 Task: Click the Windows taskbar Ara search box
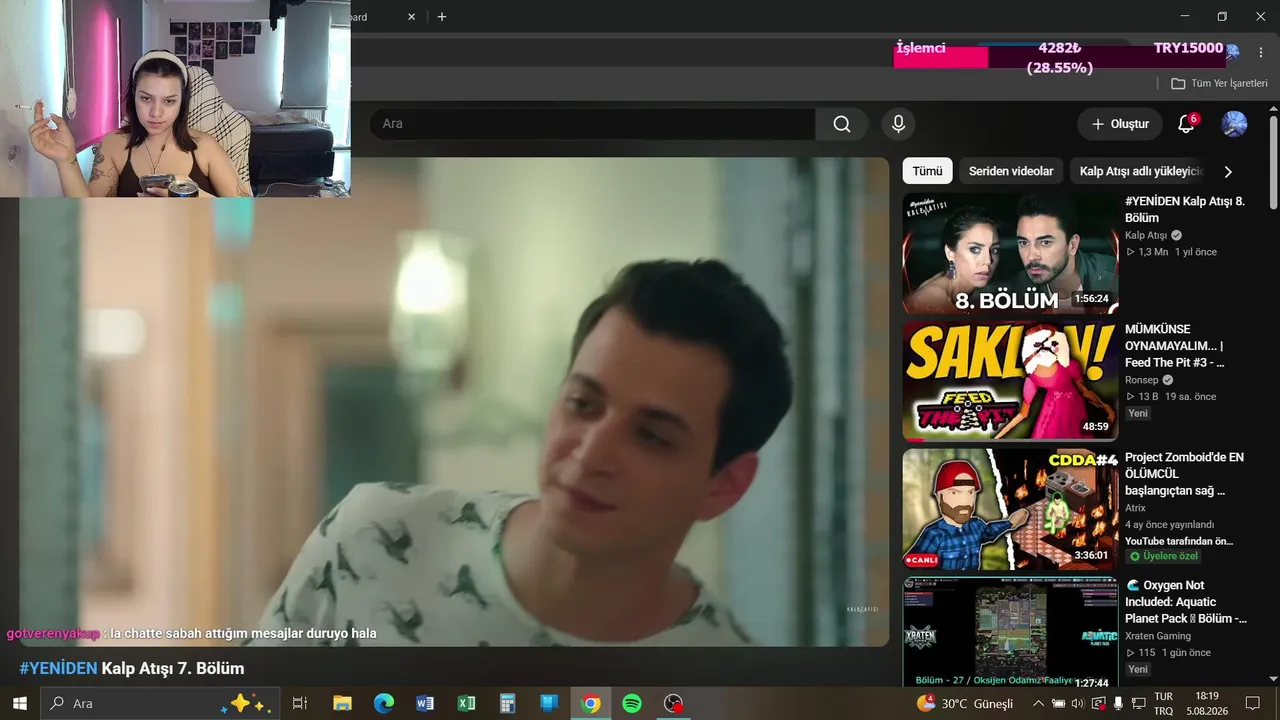coord(159,703)
